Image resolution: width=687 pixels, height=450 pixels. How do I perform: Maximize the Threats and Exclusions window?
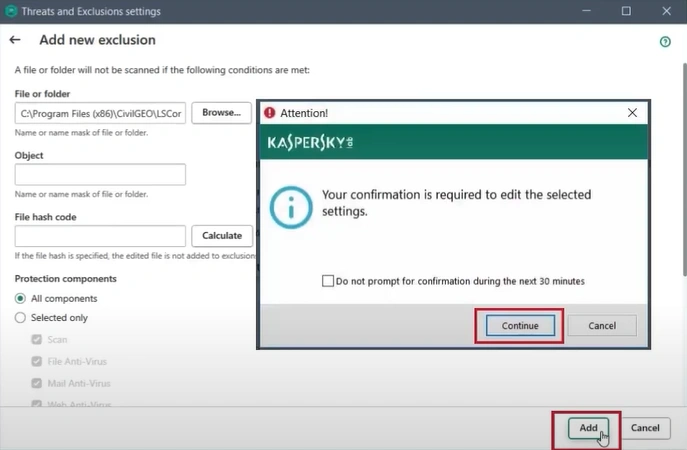626,11
